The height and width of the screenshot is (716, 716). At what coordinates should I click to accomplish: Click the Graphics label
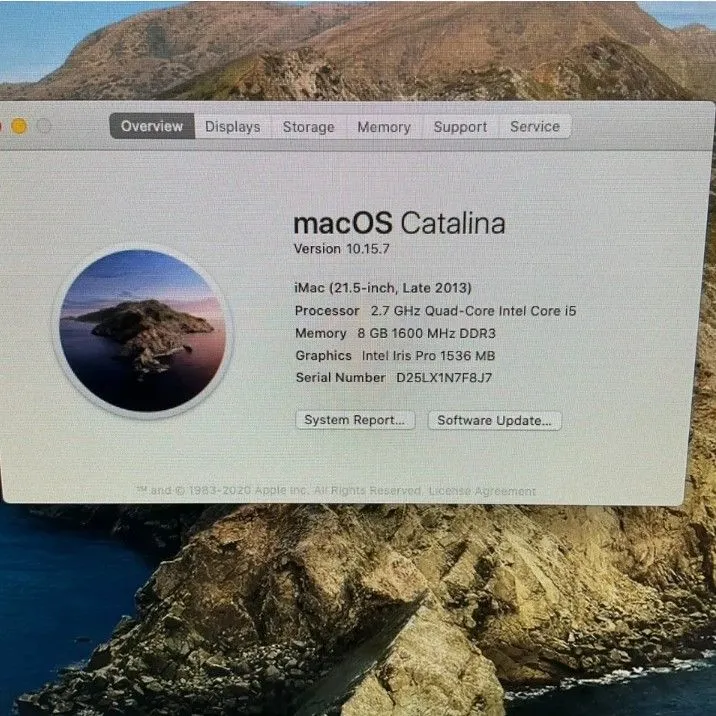click(x=323, y=355)
